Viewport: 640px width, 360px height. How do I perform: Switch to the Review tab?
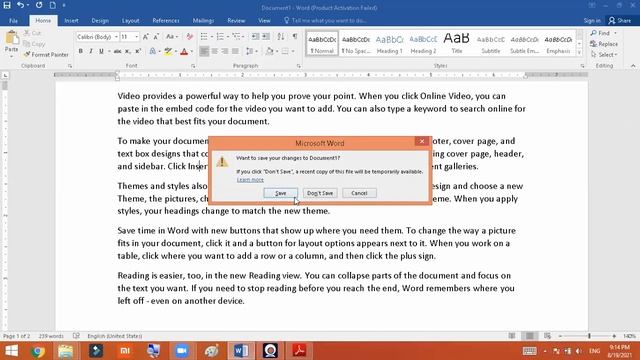[x=236, y=20]
